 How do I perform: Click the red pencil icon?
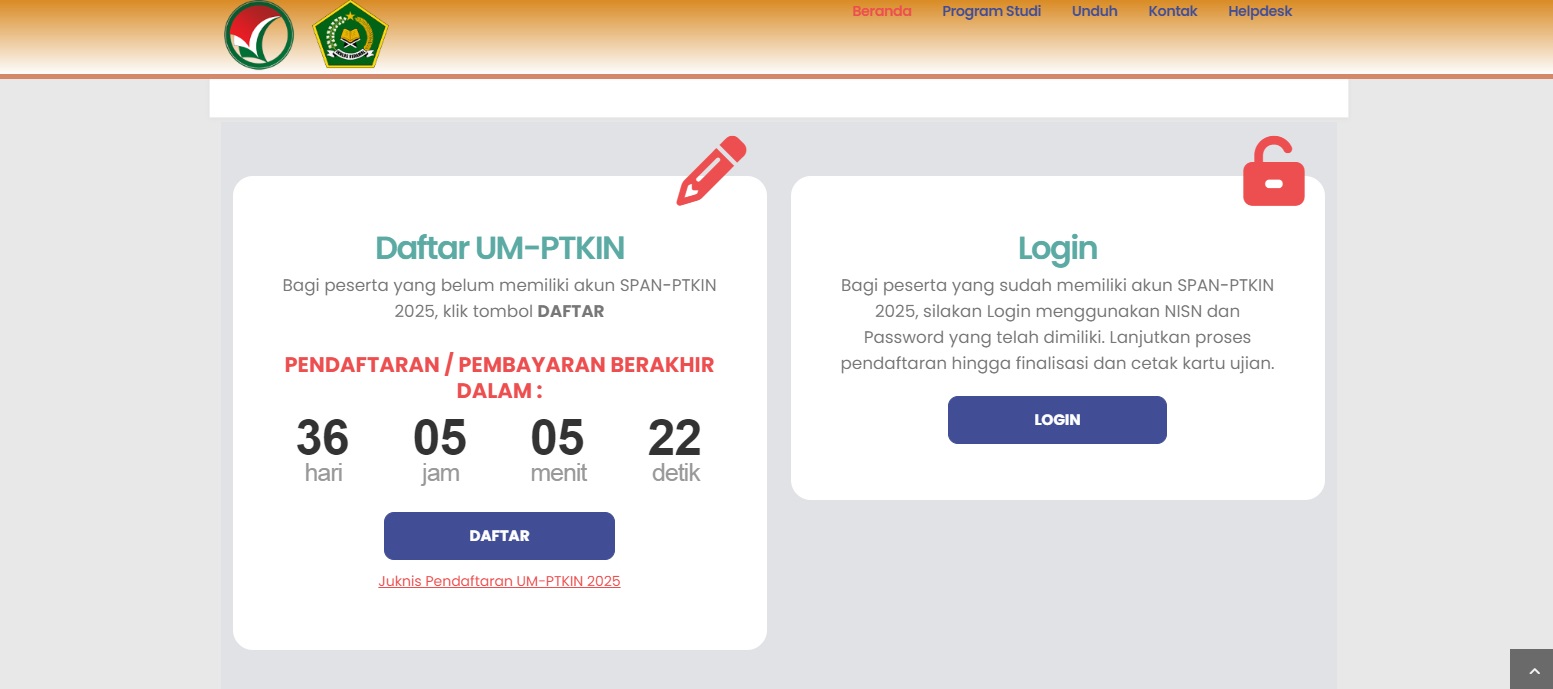click(711, 170)
